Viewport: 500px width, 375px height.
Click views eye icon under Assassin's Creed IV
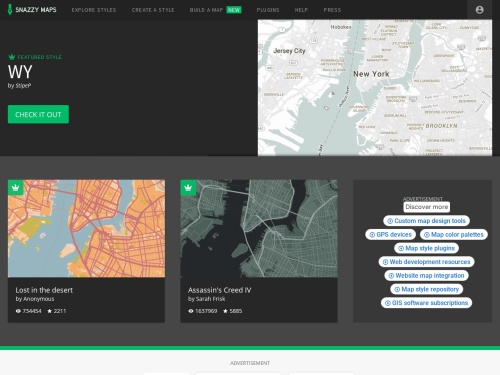click(x=191, y=311)
